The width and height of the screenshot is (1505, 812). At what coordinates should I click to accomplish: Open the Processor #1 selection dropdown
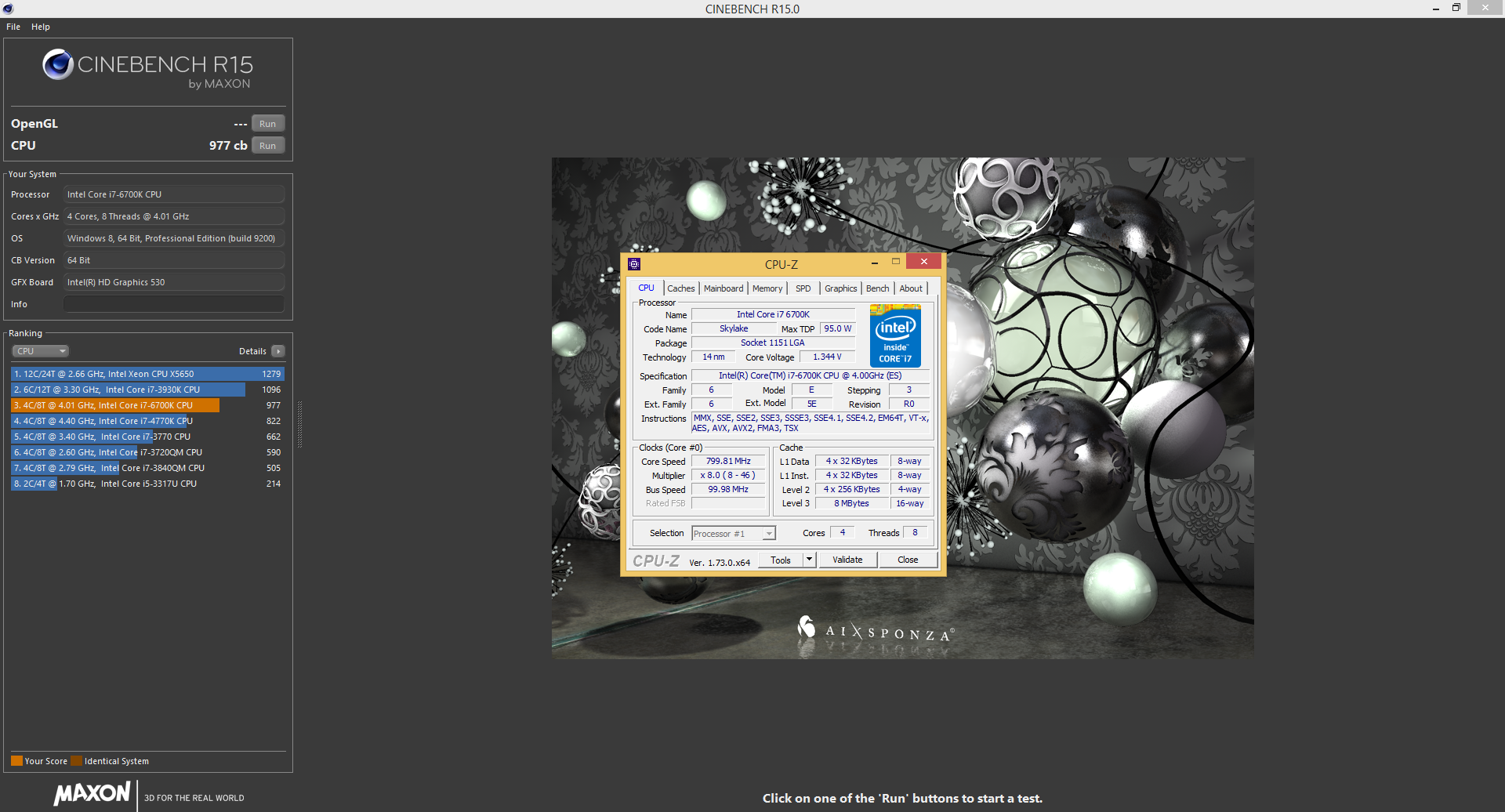click(734, 534)
